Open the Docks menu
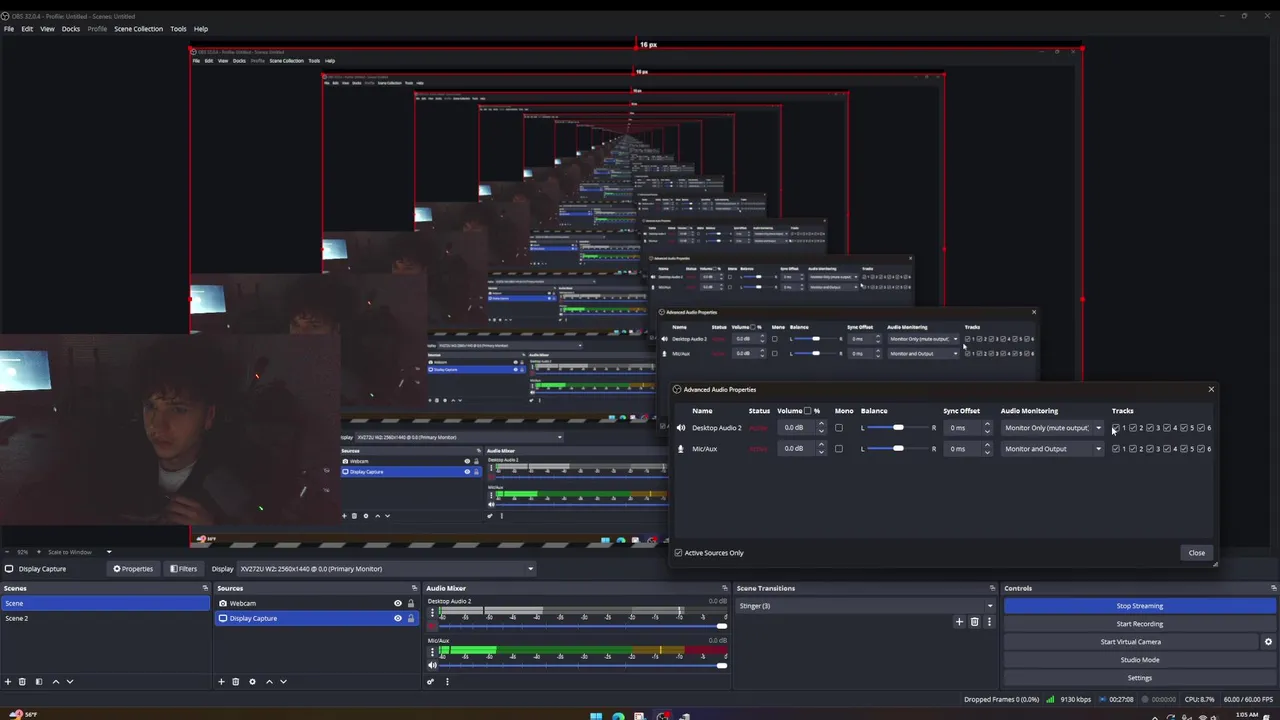1280x720 pixels. (x=71, y=29)
